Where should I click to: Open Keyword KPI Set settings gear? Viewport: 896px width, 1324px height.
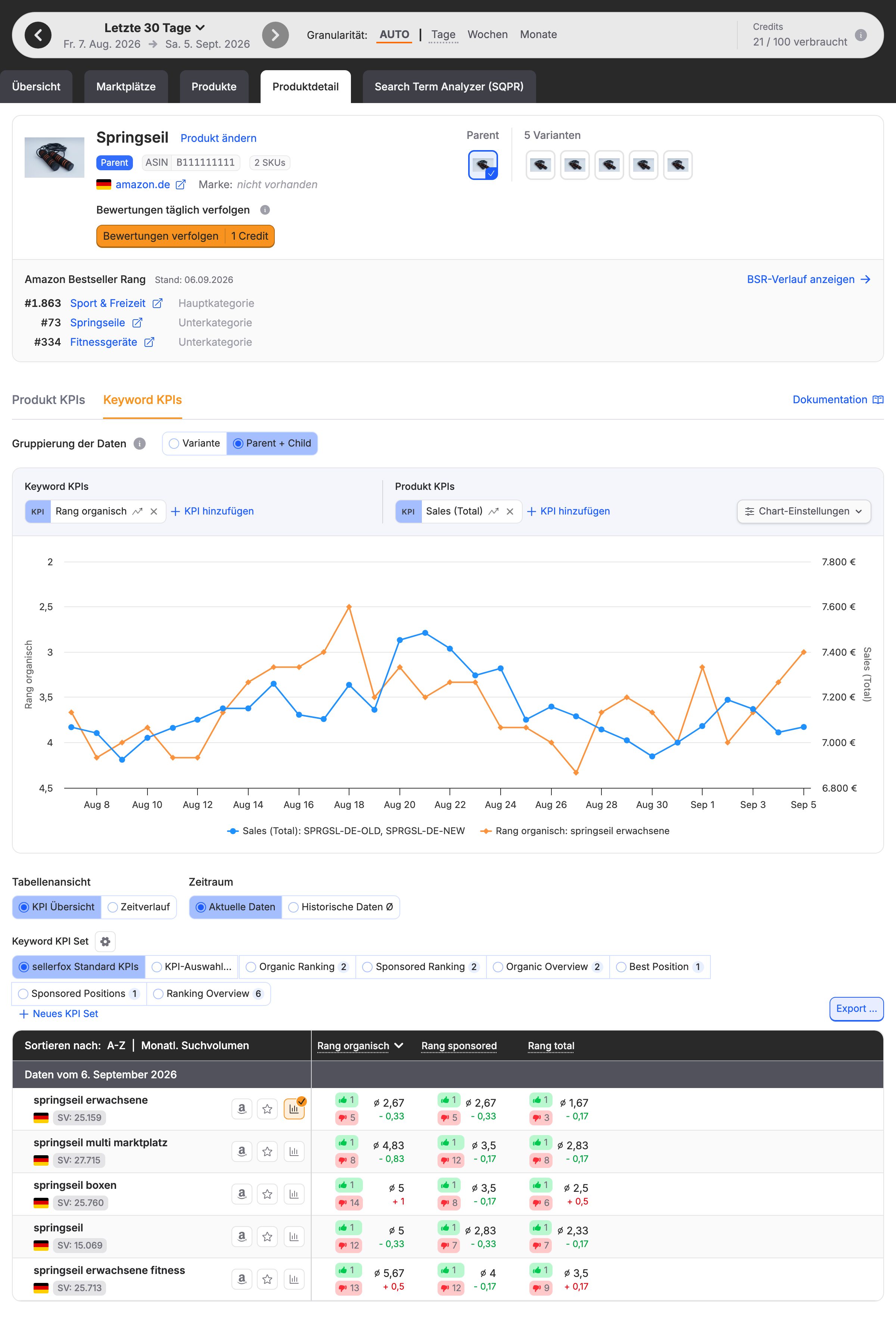point(105,941)
